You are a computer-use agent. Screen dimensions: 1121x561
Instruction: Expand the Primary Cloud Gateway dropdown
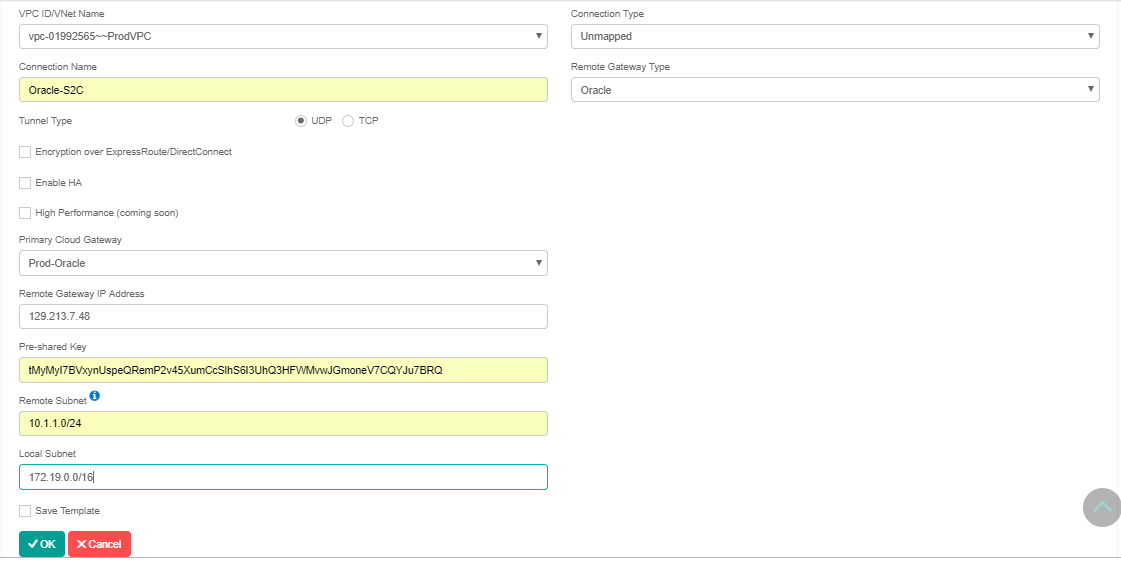click(x=283, y=263)
